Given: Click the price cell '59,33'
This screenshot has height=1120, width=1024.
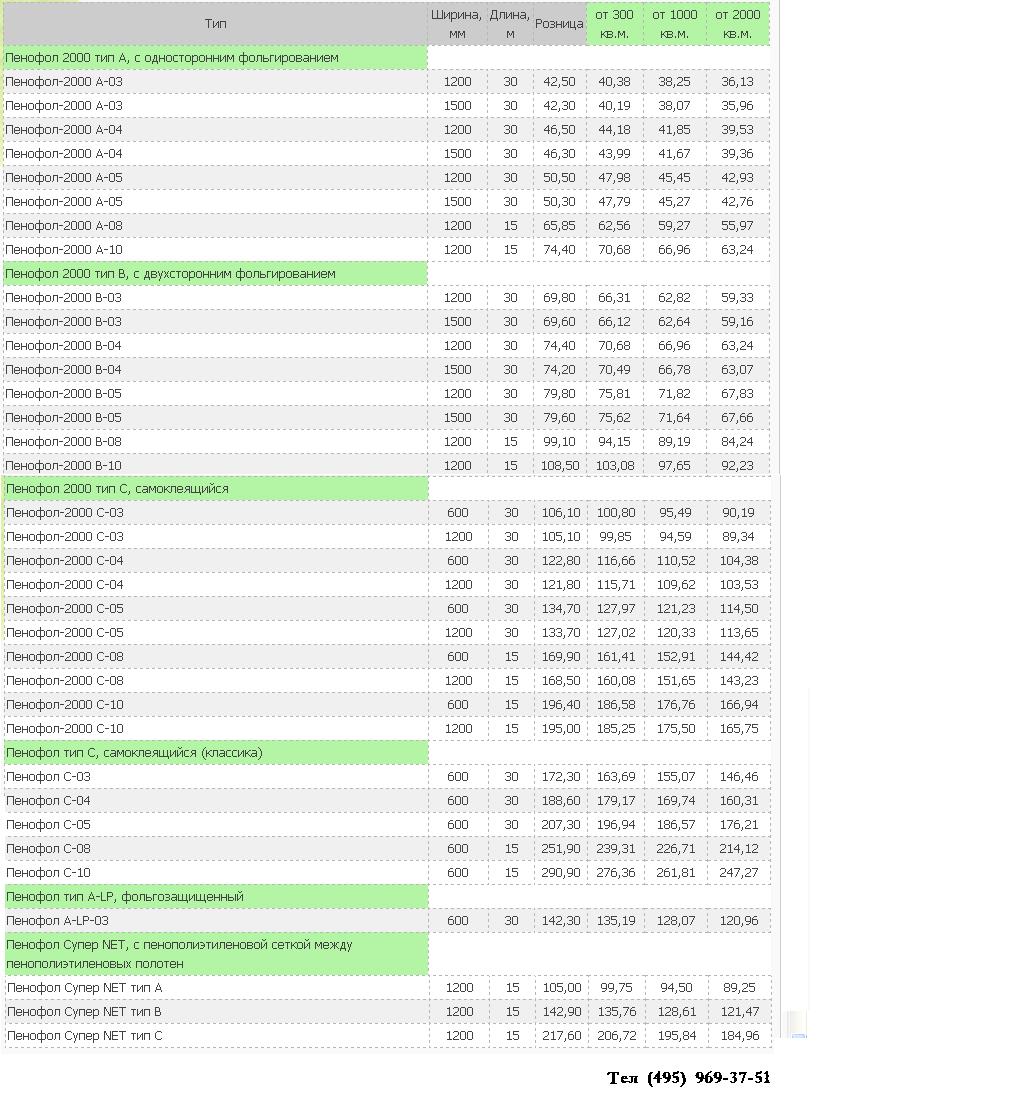Looking at the screenshot, I should (x=738, y=298).
